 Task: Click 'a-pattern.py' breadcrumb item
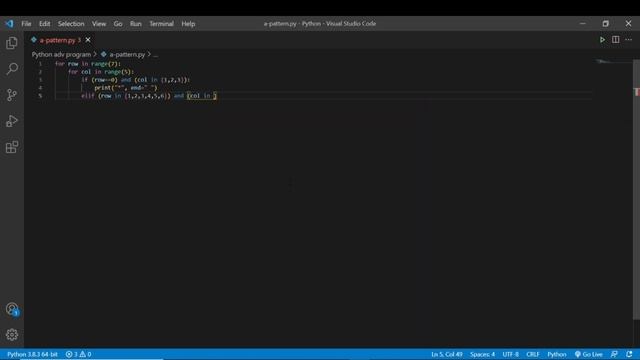(127, 54)
